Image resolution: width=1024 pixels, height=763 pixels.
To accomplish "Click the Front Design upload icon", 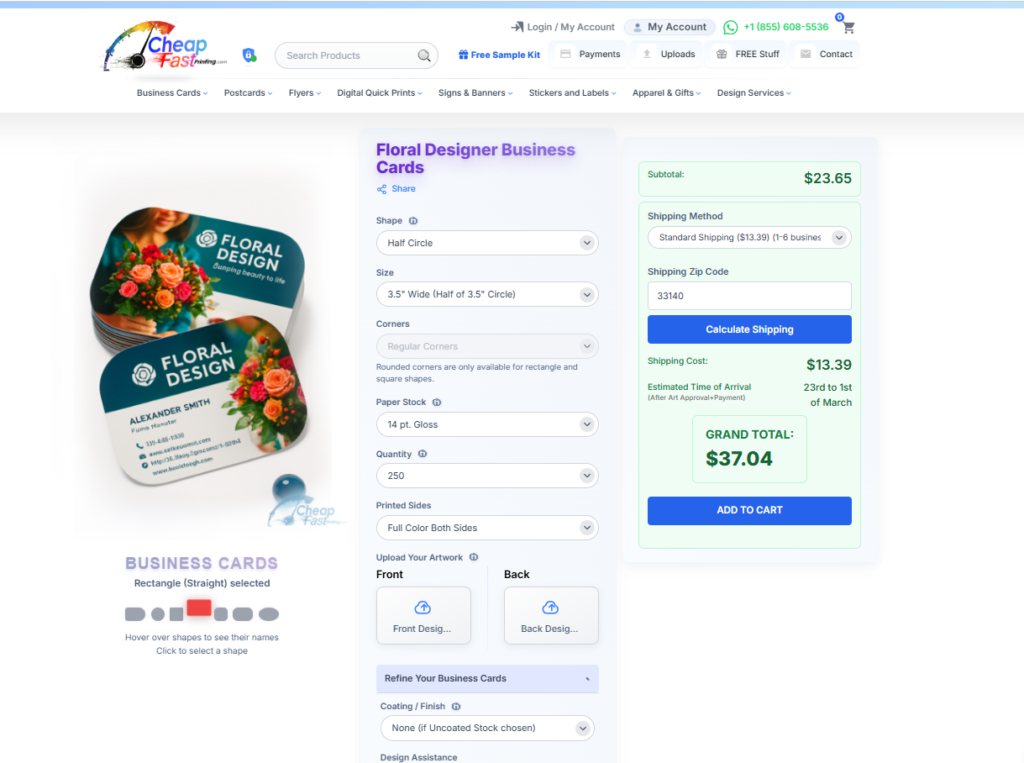I will [423, 608].
